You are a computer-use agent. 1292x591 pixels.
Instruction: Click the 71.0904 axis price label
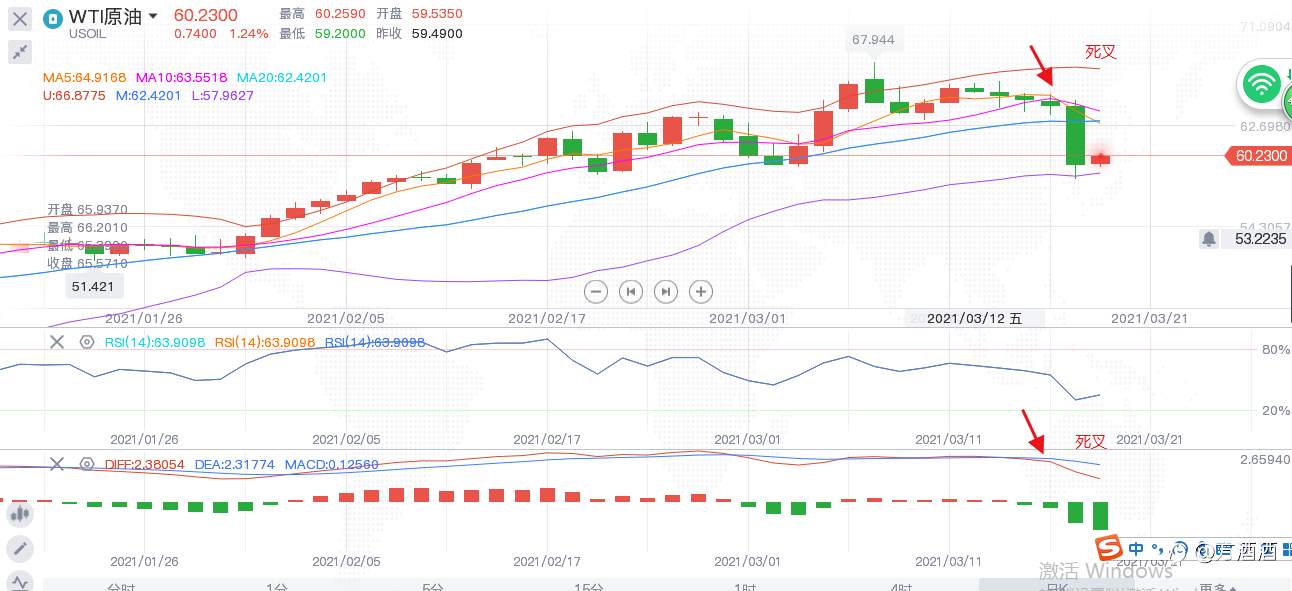pos(1264,27)
